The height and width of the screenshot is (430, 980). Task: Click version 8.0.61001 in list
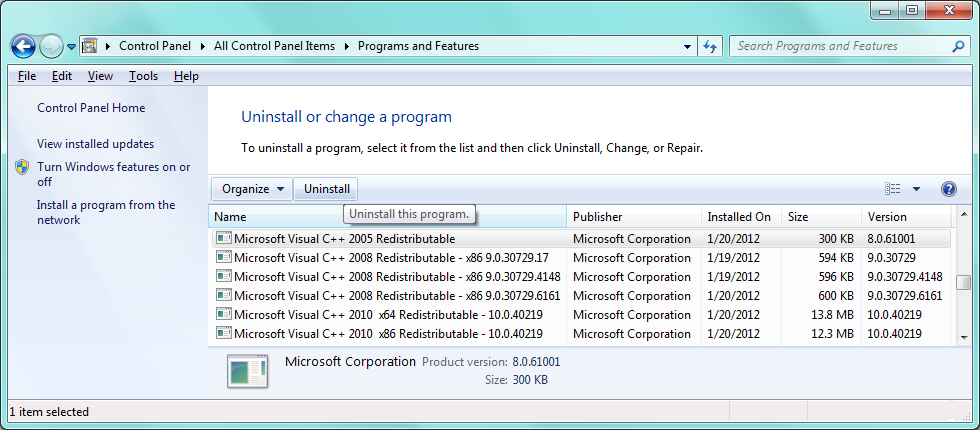(x=892, y=239)
